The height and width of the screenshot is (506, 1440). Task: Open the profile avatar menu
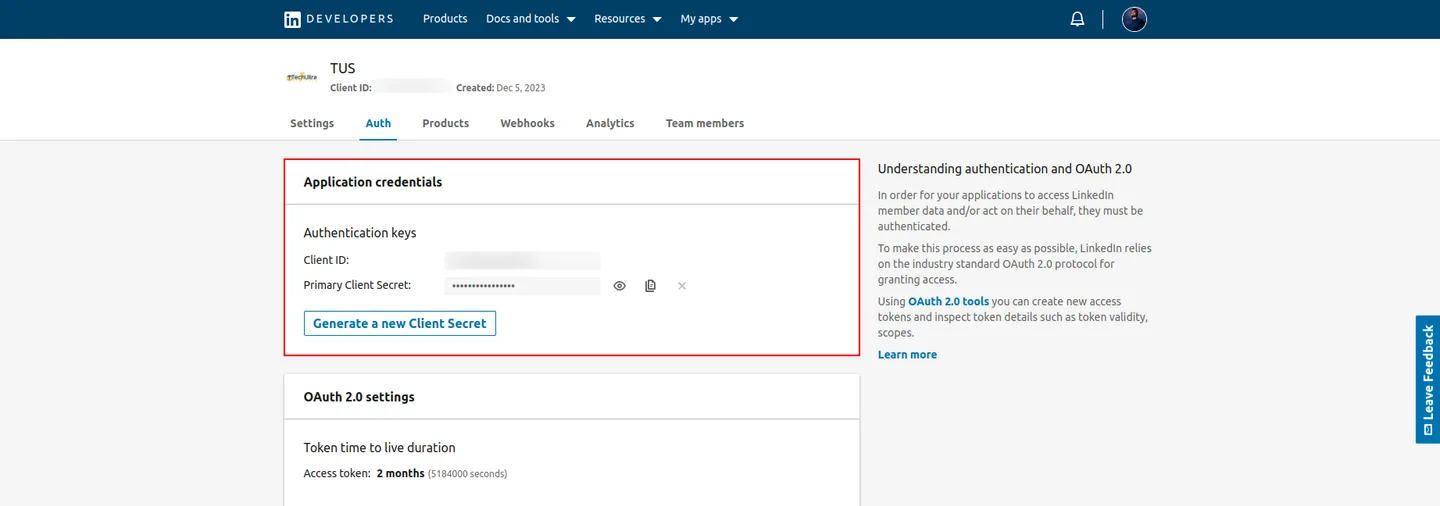point(1134,19)
